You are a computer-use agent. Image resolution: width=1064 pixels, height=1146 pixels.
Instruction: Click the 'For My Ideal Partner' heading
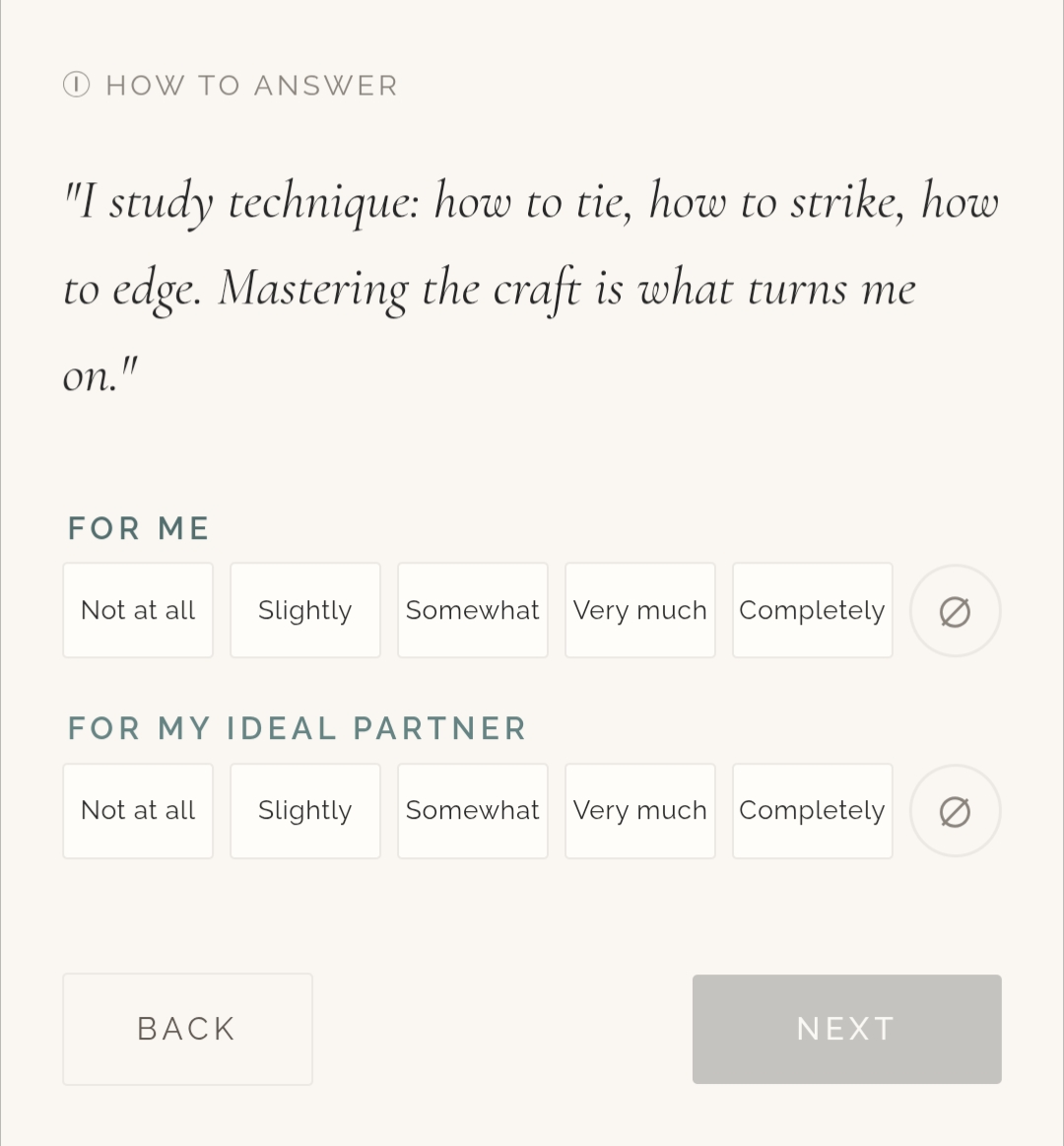pyautogui.click(x=298, y=728)
